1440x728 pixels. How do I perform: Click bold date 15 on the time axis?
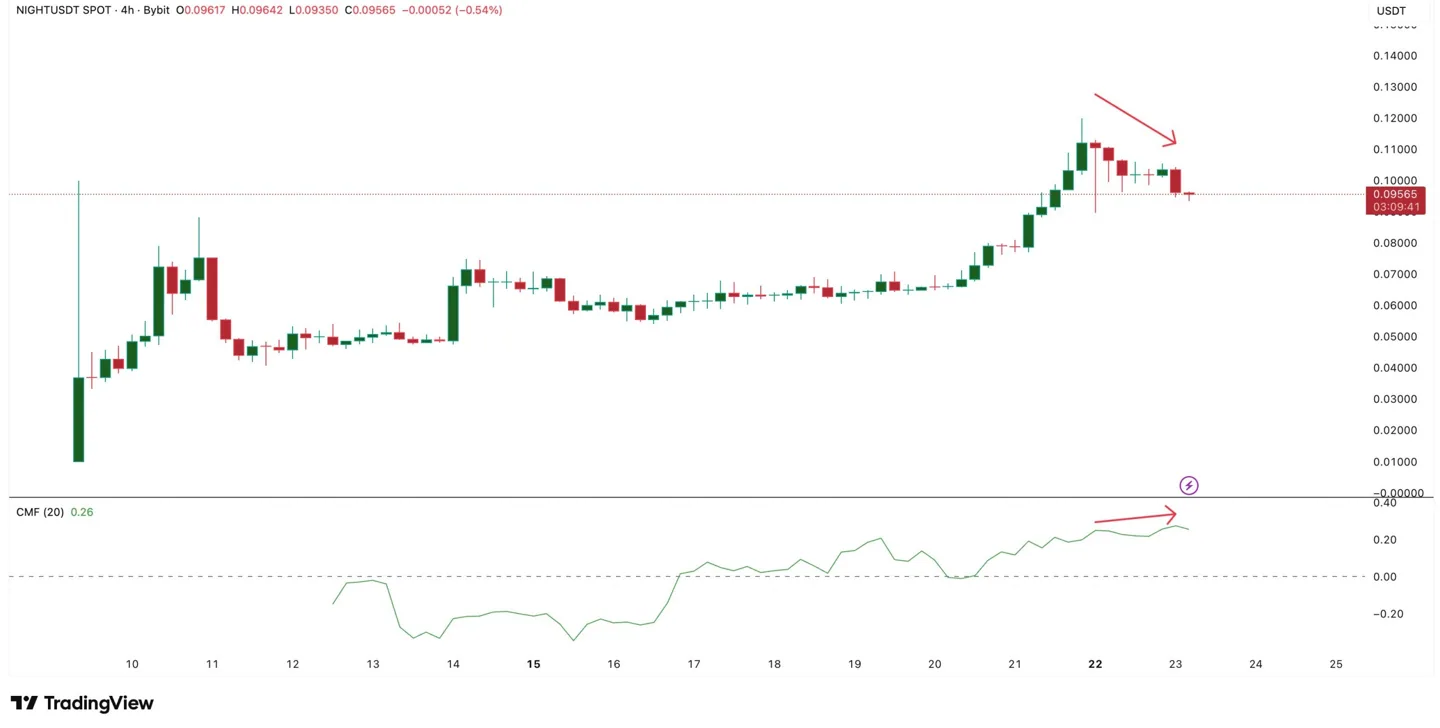click(x=534, y=664)
